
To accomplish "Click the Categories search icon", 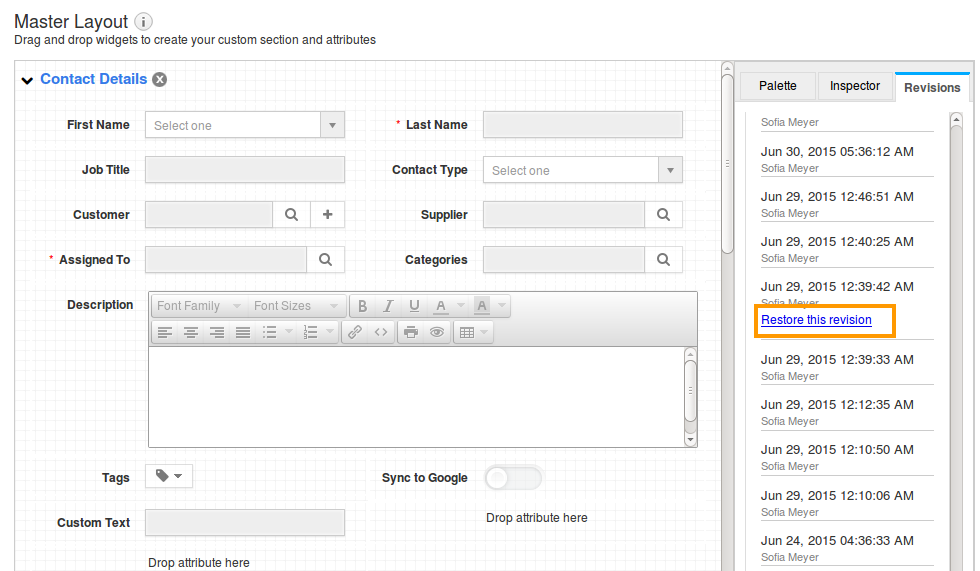I will point(663,259).
